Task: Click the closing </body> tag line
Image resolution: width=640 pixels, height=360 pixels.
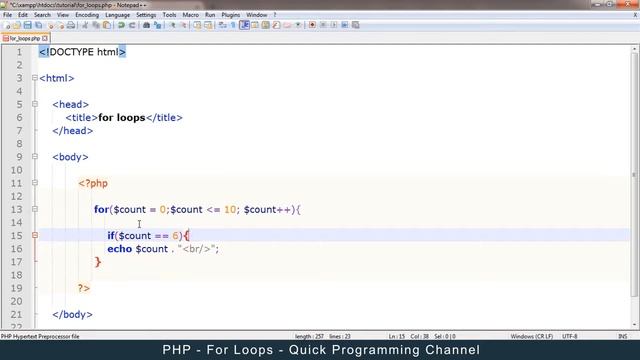Action: coord(72,314)
